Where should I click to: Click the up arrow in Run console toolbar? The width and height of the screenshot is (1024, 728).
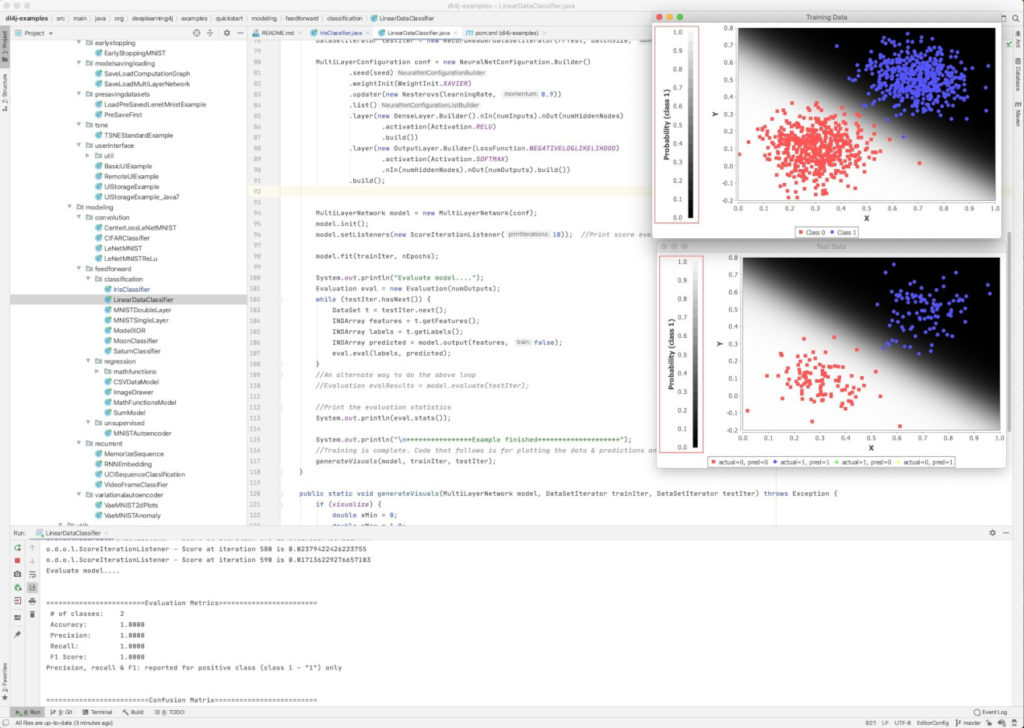[32, 548]
